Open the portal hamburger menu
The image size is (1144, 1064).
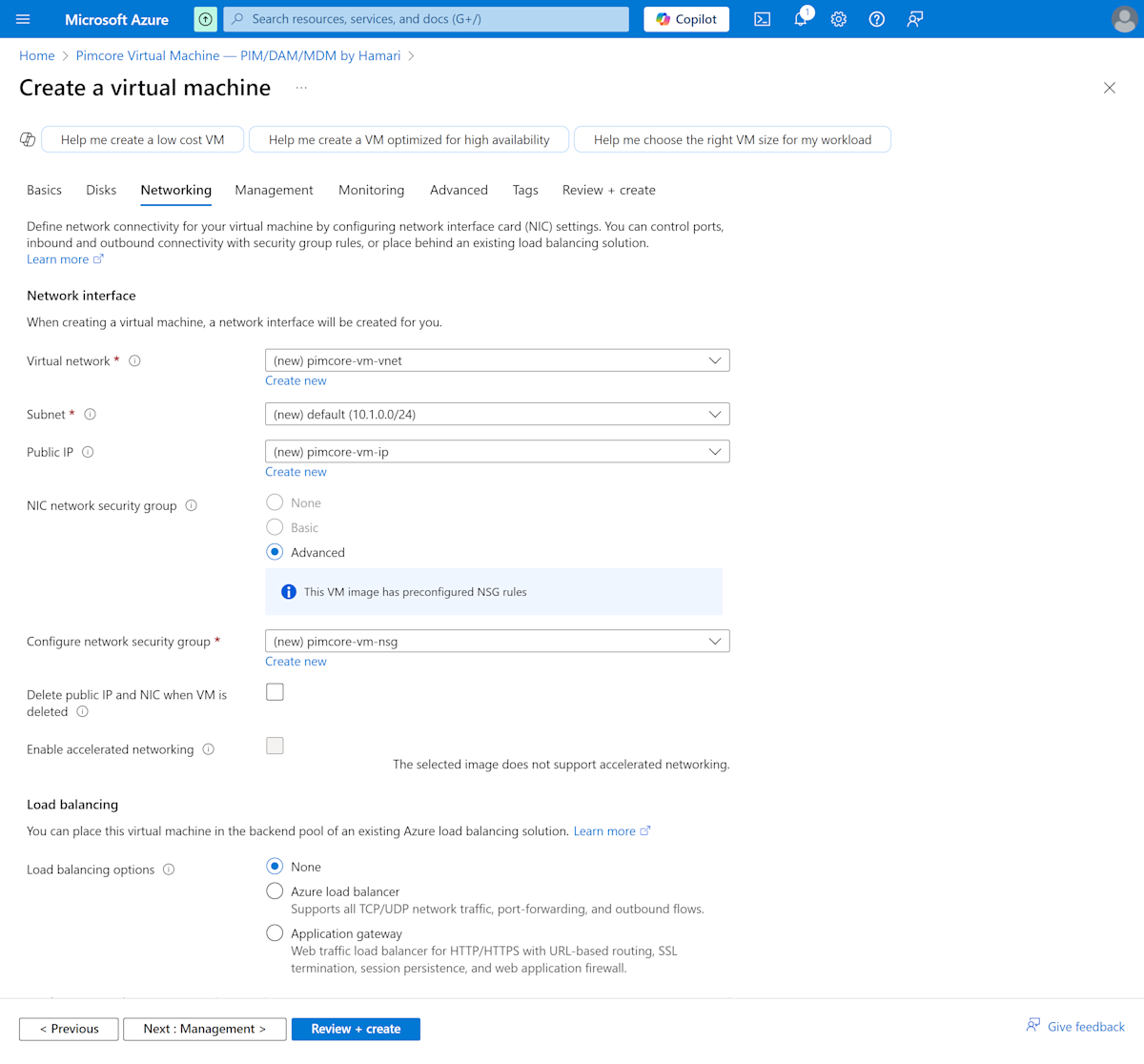point(23,19)
